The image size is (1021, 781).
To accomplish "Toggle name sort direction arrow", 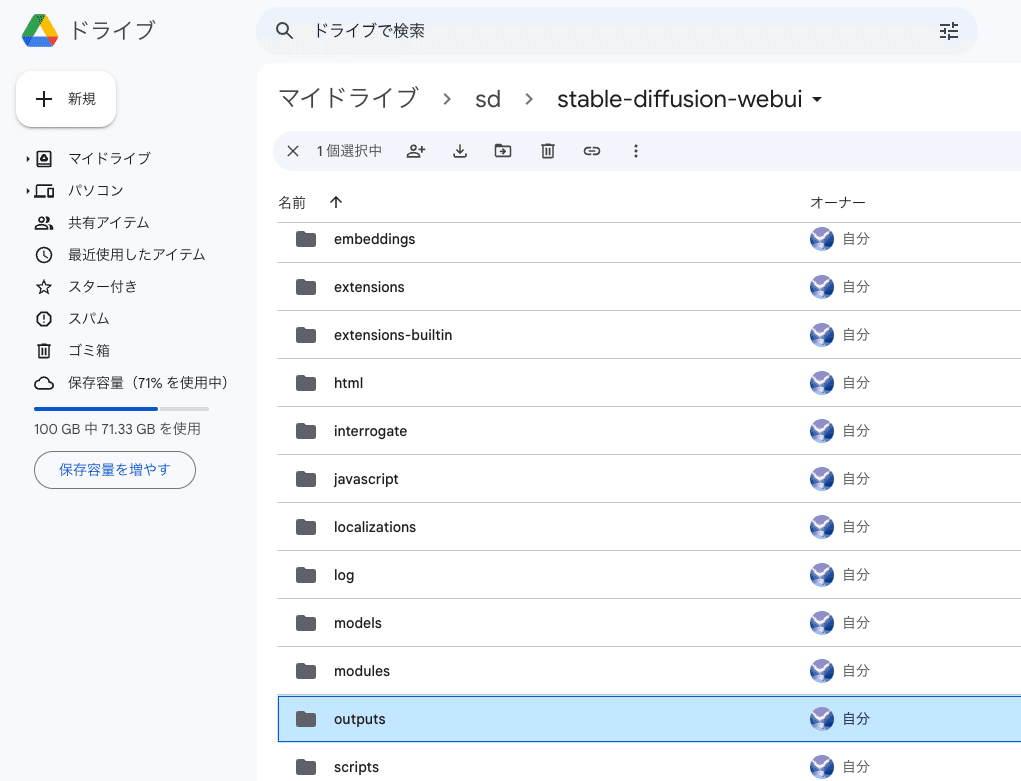I will tap(336, 202).
